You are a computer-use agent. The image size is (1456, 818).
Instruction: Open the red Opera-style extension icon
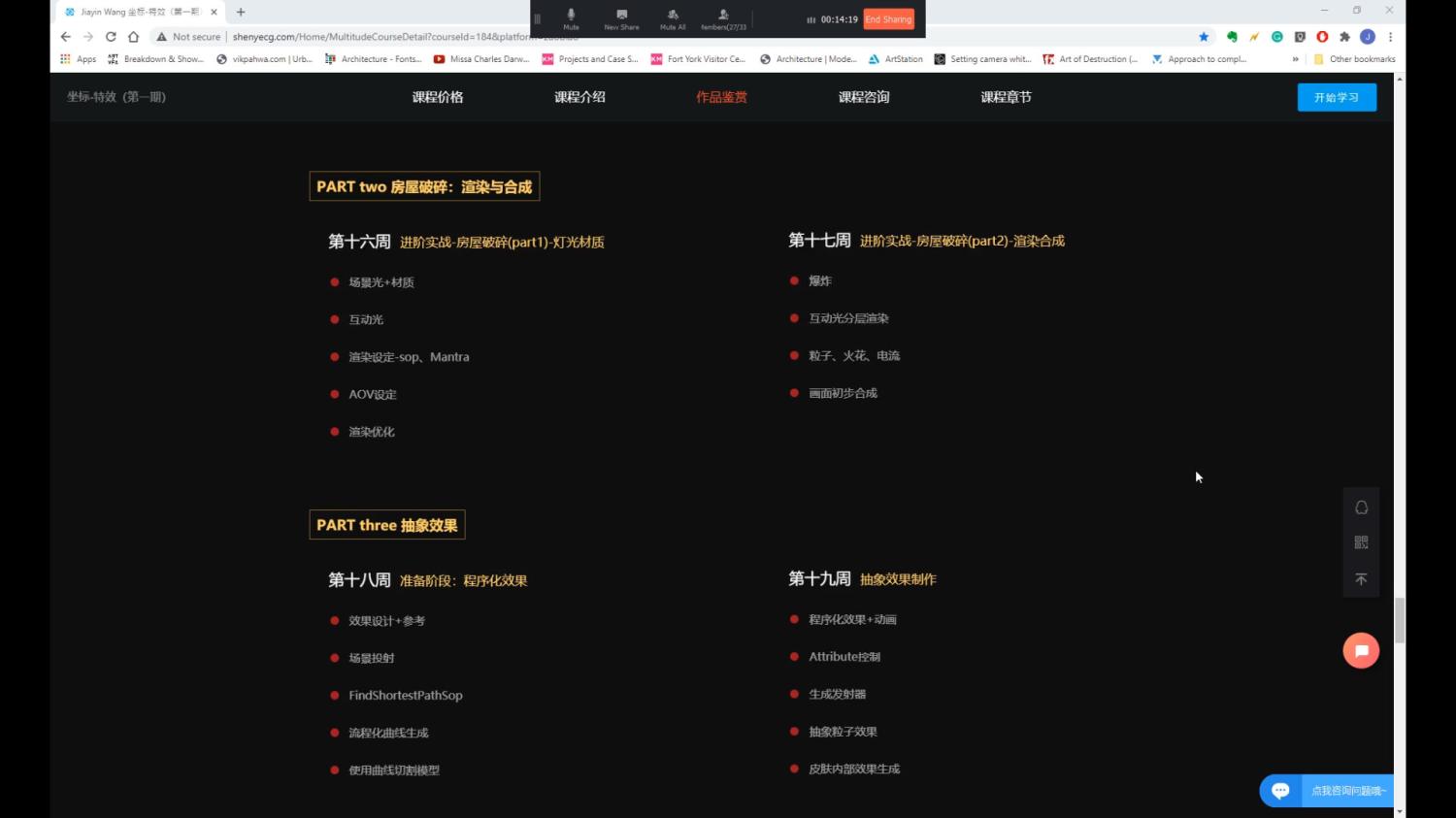(x=1322, y=37)
